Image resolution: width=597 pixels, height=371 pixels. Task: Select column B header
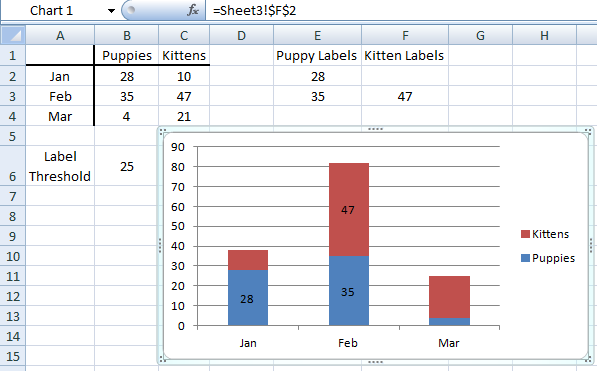[x=126, y=35]
